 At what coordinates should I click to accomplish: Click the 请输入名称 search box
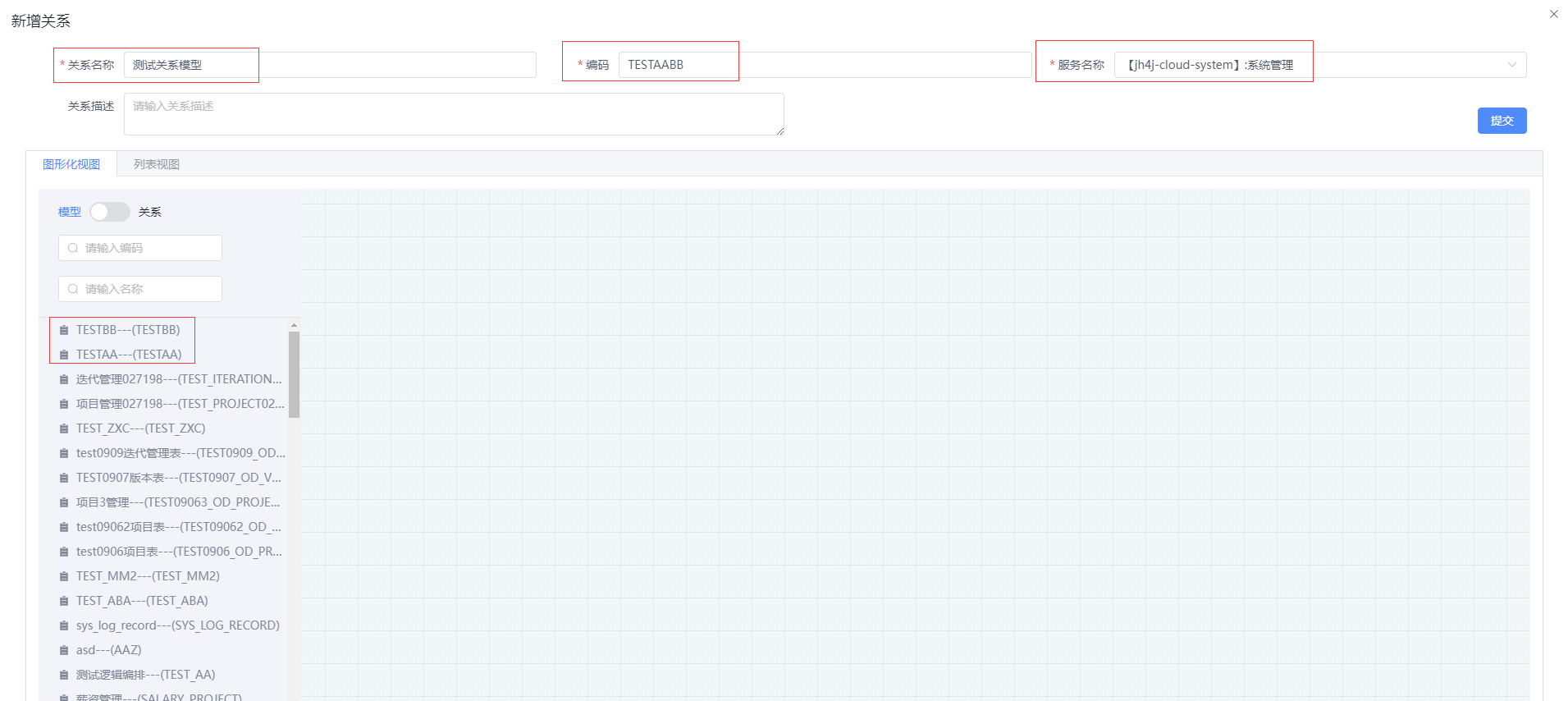(x=140, y=289)
